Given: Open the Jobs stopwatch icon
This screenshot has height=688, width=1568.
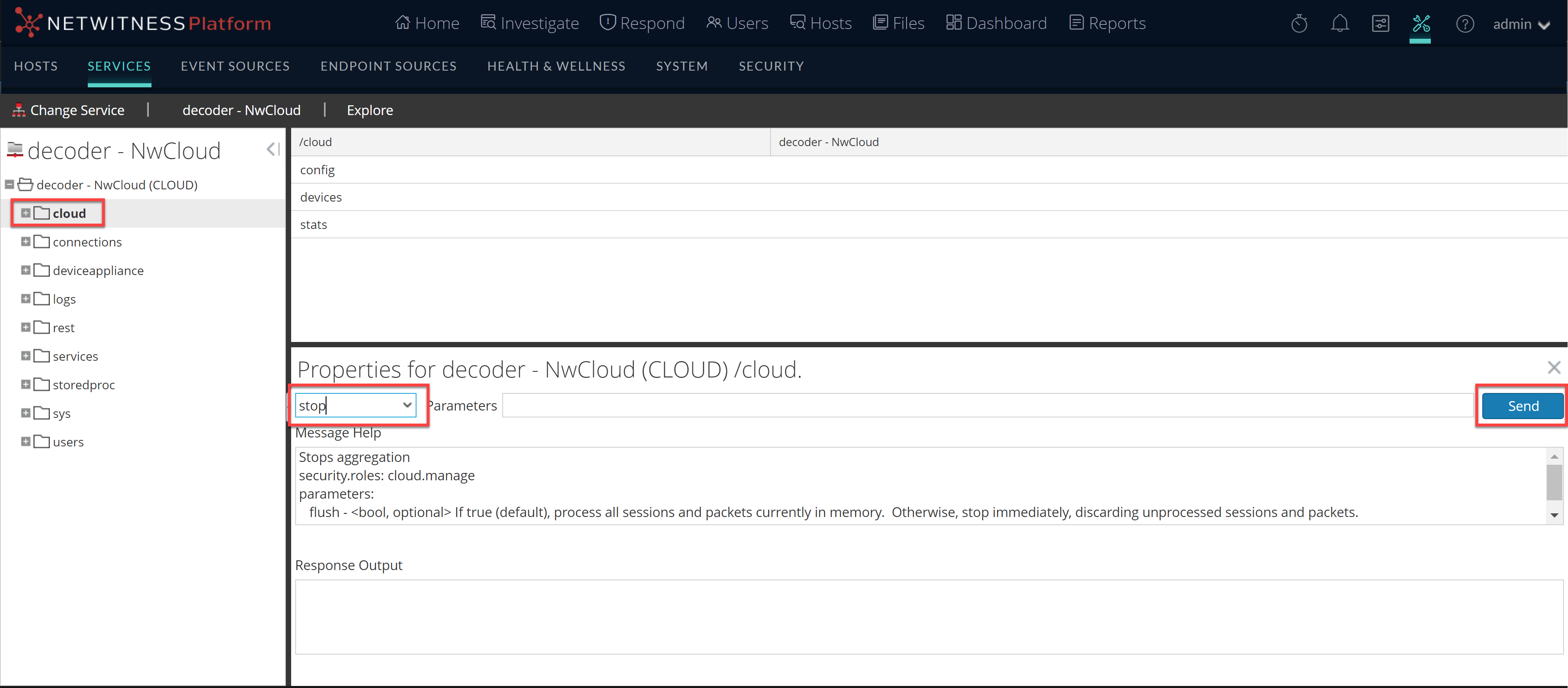Looking at the screenshot, I should 1299,24.
